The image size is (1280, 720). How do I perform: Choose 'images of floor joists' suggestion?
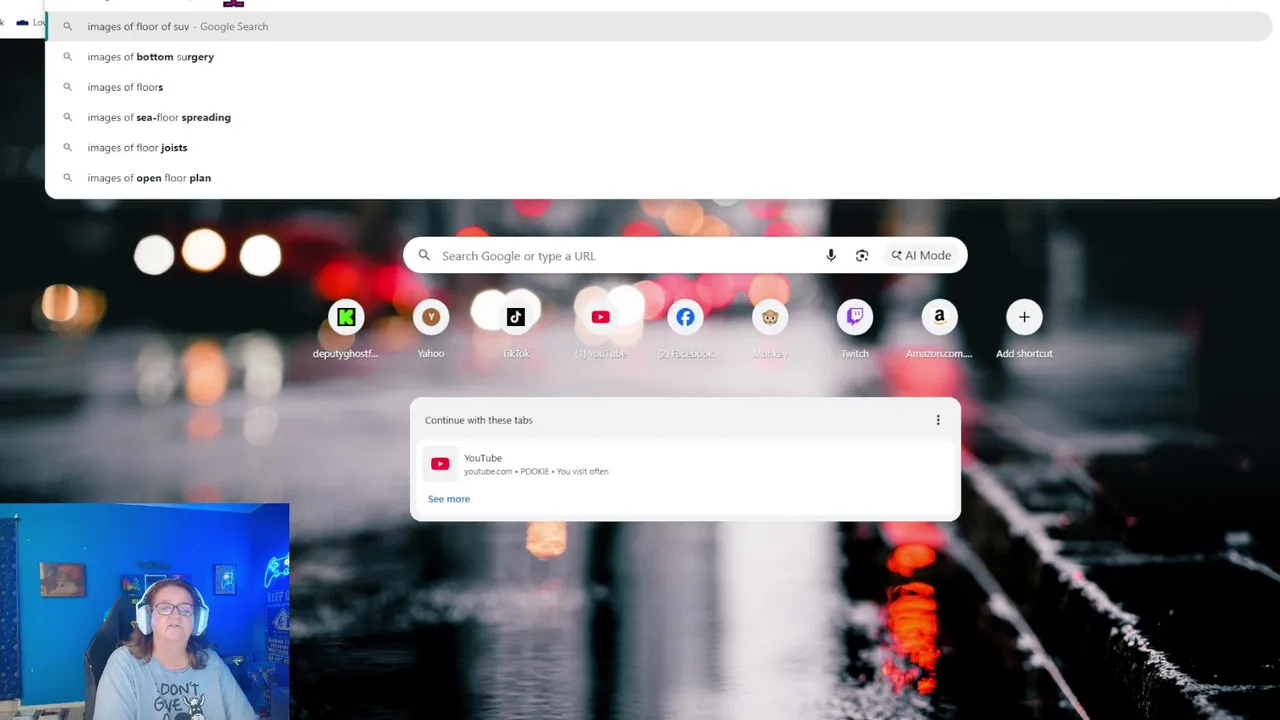pyautogui.click(x=660, y=147)
